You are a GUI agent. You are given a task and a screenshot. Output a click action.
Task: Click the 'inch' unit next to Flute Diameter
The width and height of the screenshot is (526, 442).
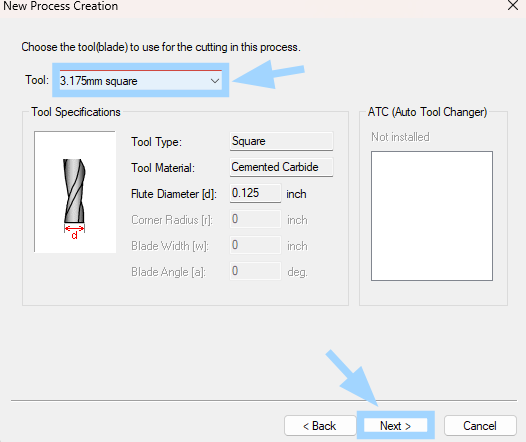coord(296,194)
